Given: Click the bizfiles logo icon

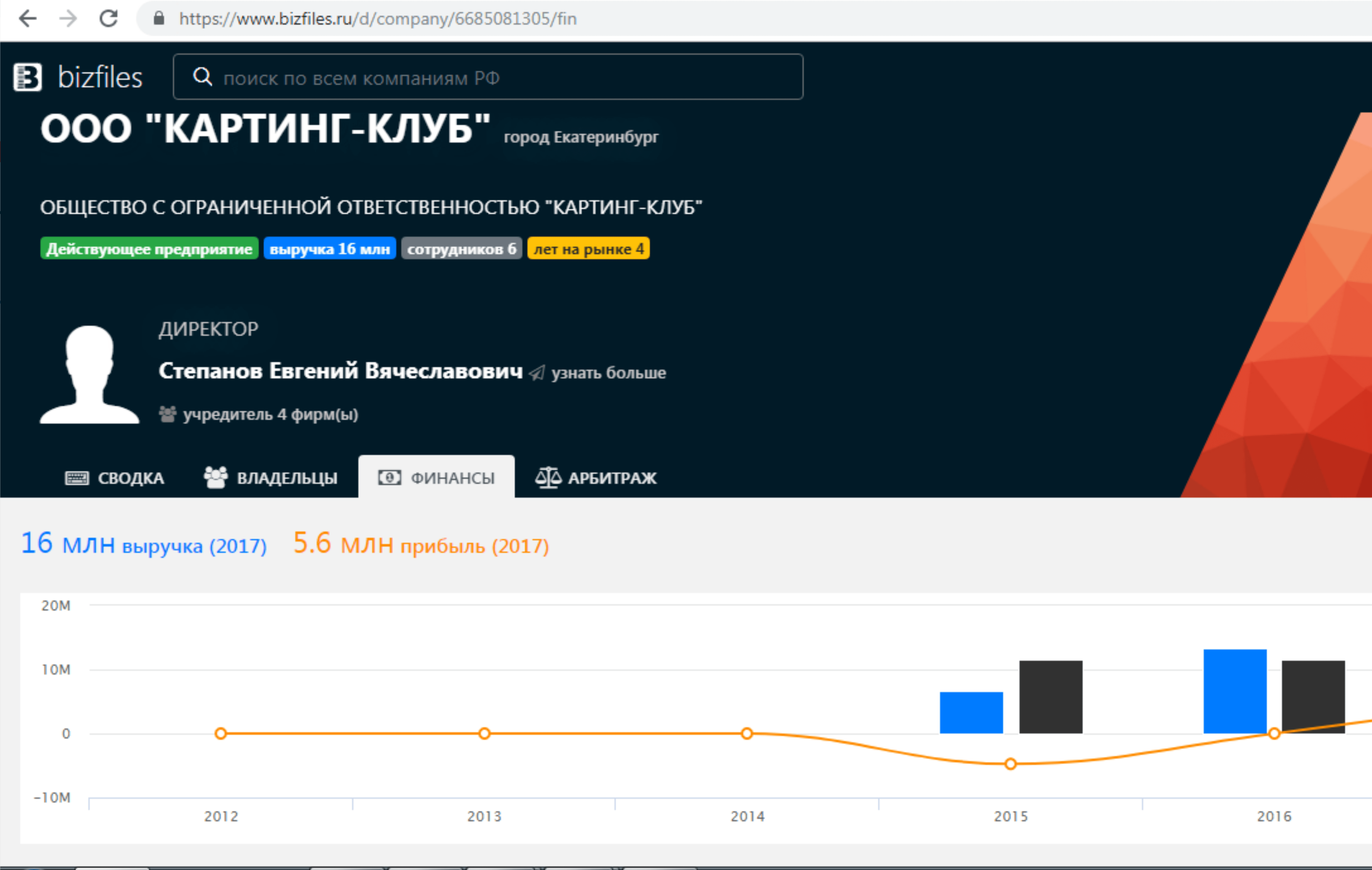Looking at the screenshot, I should pyautogui.click(x=27, y=77).
